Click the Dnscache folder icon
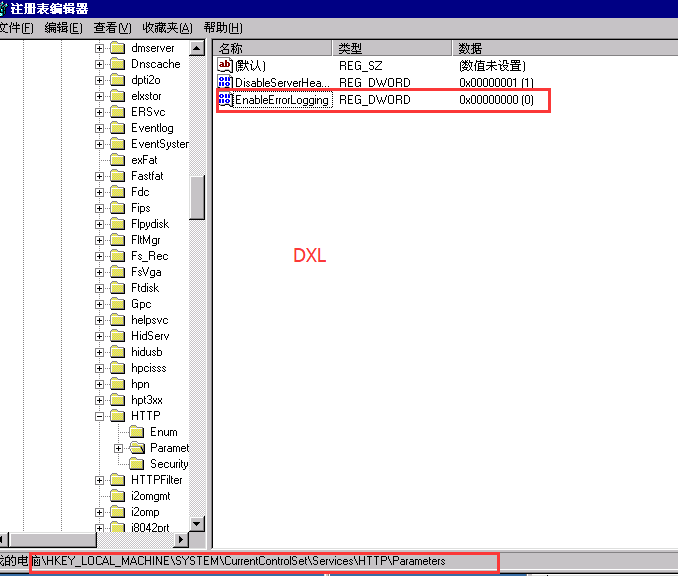The image size is (678, 576). click(x=118, y=64)
